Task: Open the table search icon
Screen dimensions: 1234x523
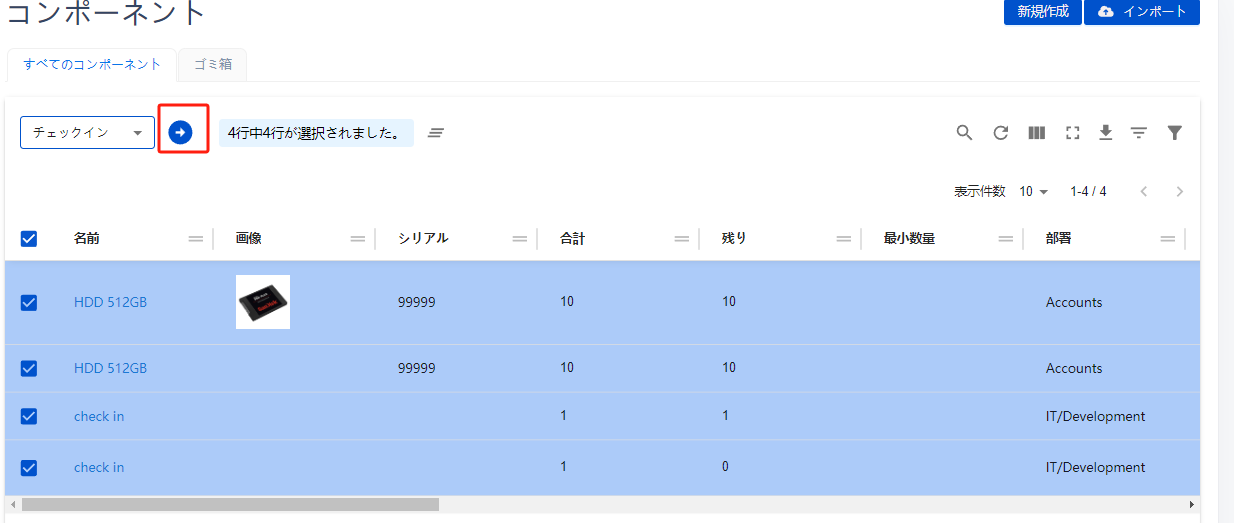Action: click(x=964, y=132)
